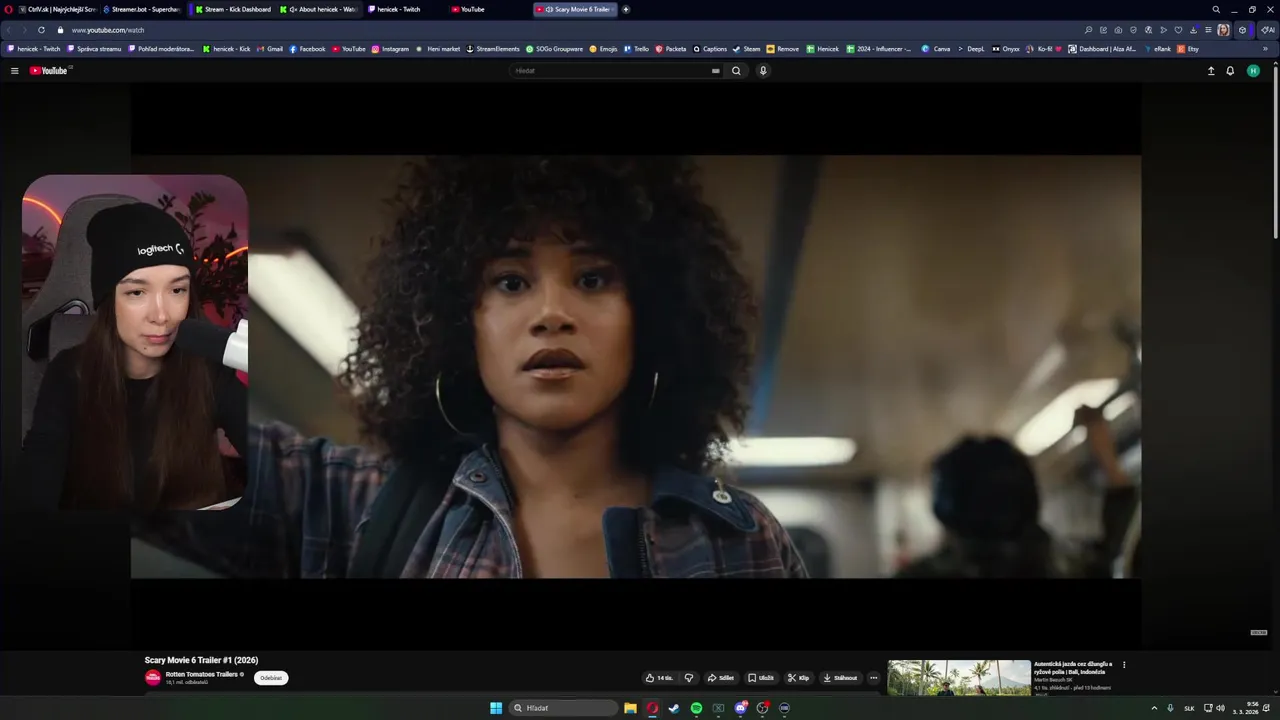
Task: Open File Explorer from the taskbar
Action: coord(630,708)
